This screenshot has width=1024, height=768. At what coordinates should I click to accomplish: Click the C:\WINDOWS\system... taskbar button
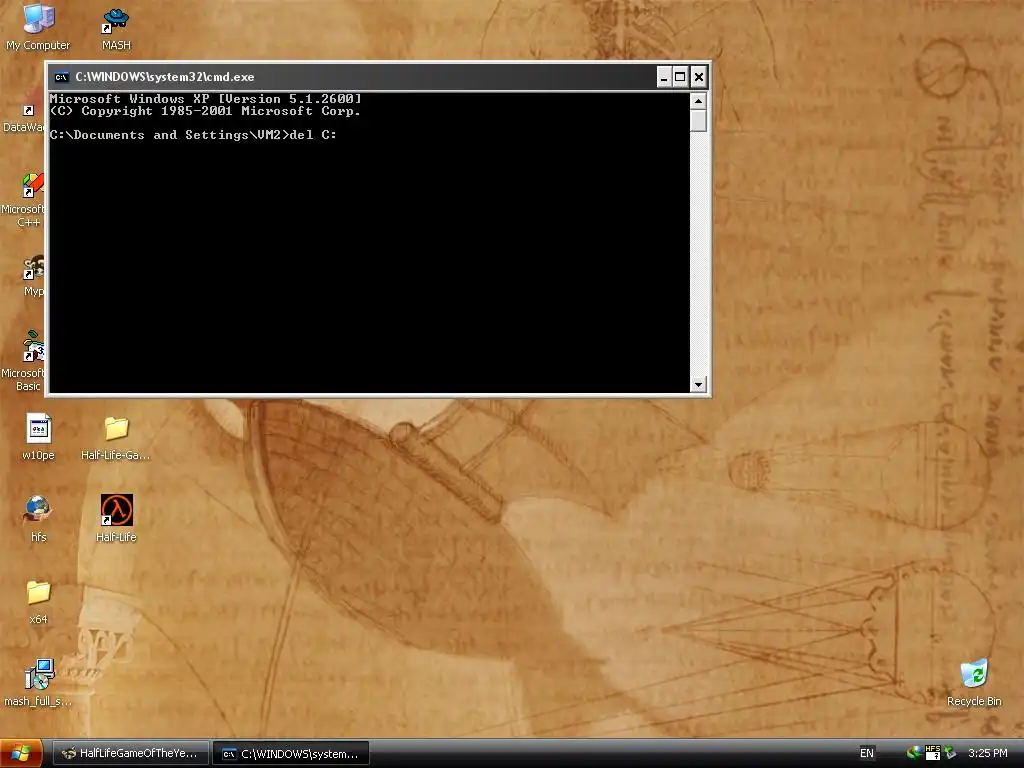[x=291, y=753]
